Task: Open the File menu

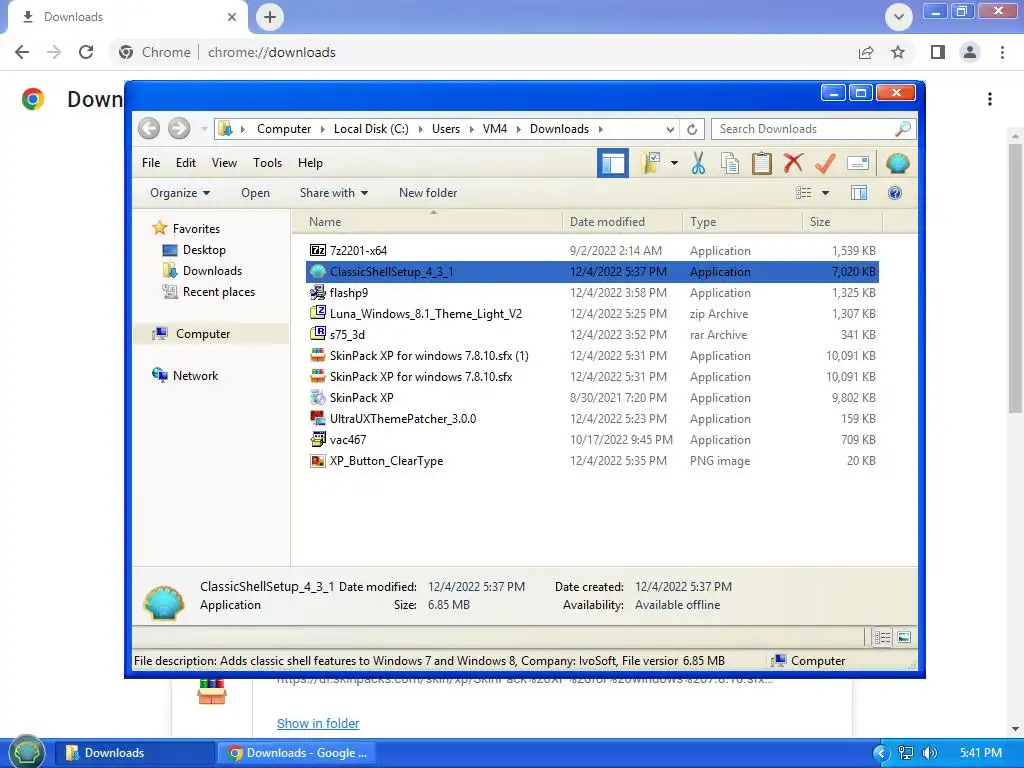Action: tap(151, 163)
